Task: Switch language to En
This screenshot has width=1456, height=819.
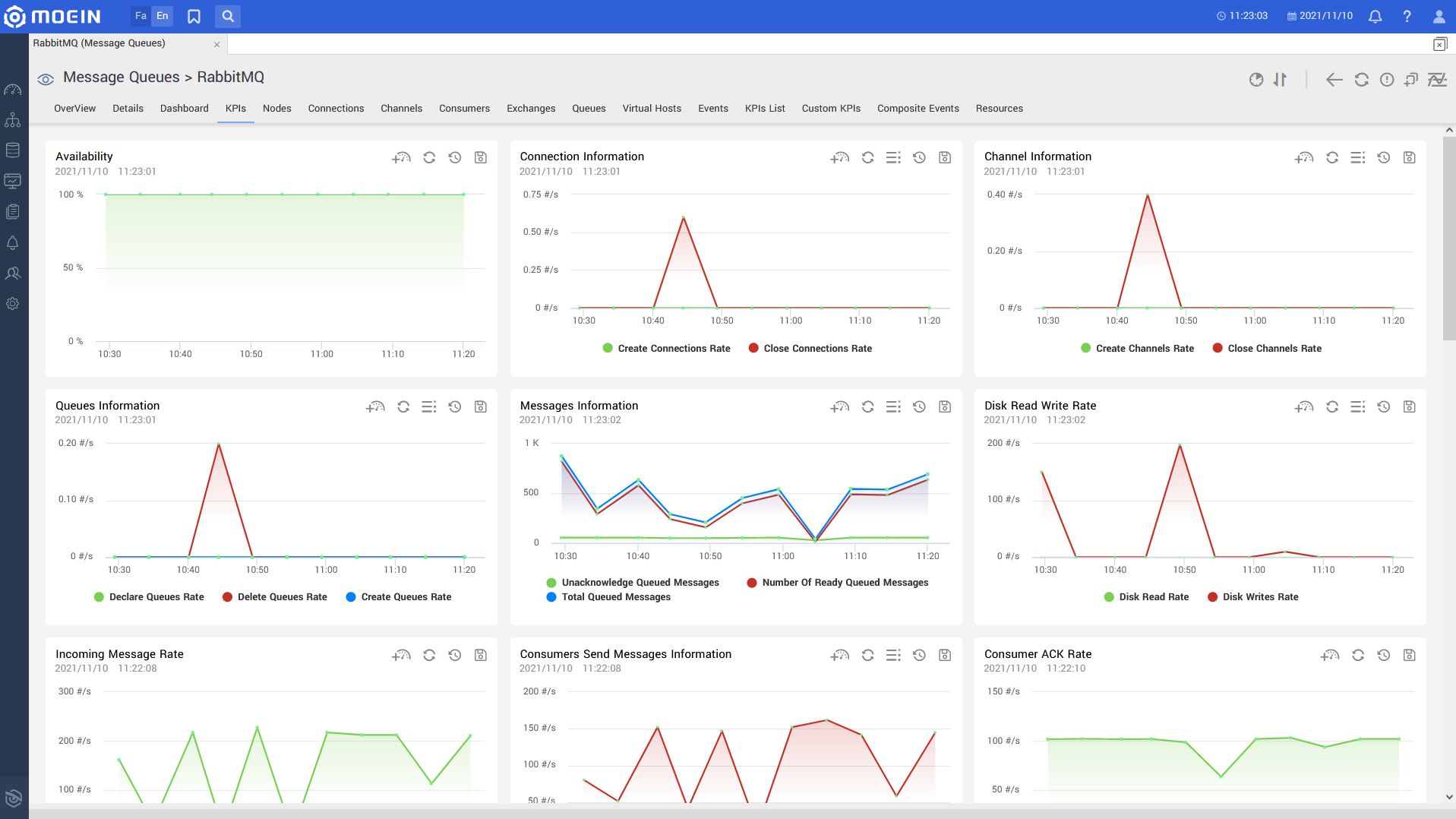Action: (163, 16)
